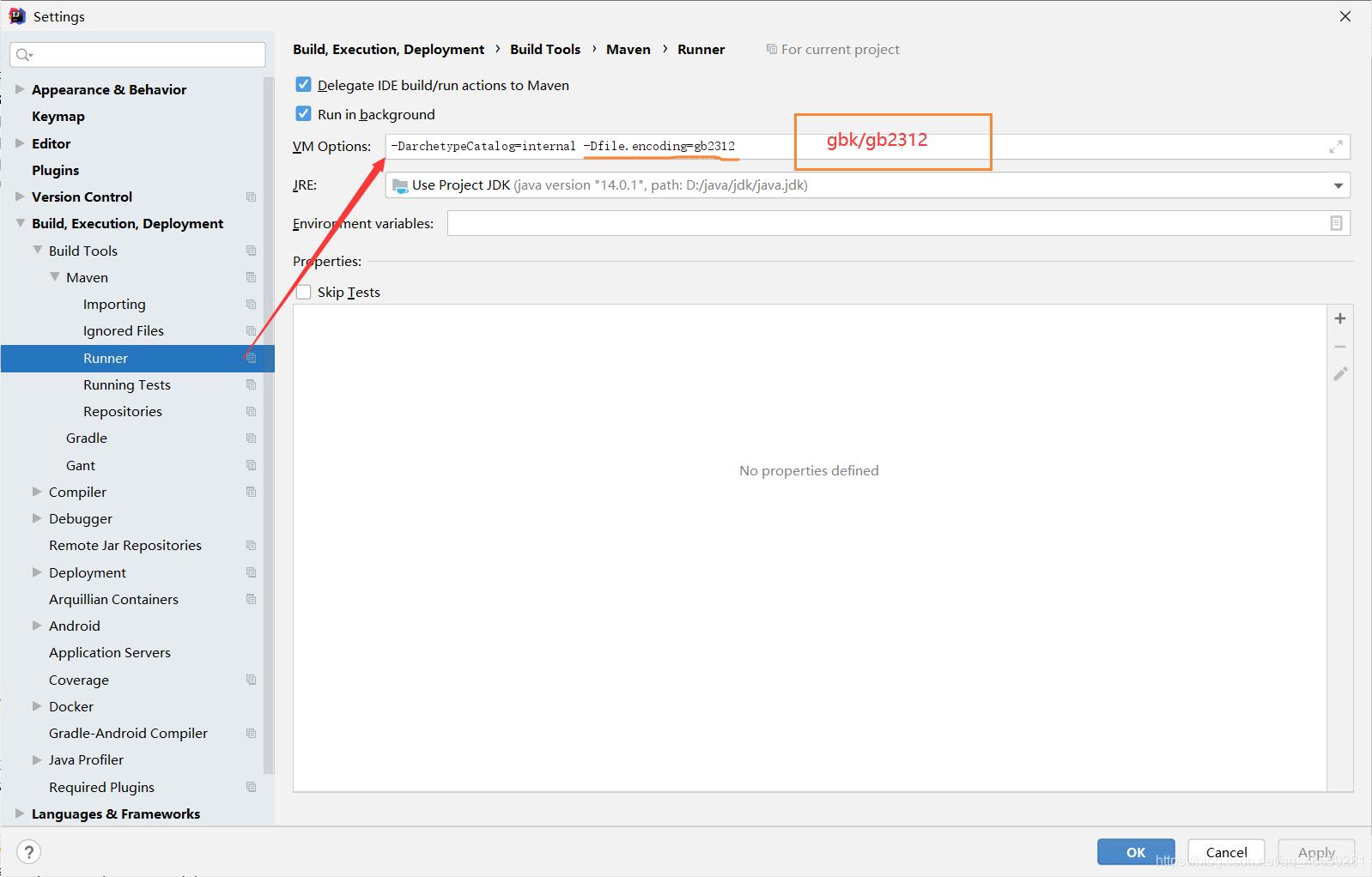Screen dimensions: 1372x877
Task: Click into the settings search field
Action: (137, 55)
